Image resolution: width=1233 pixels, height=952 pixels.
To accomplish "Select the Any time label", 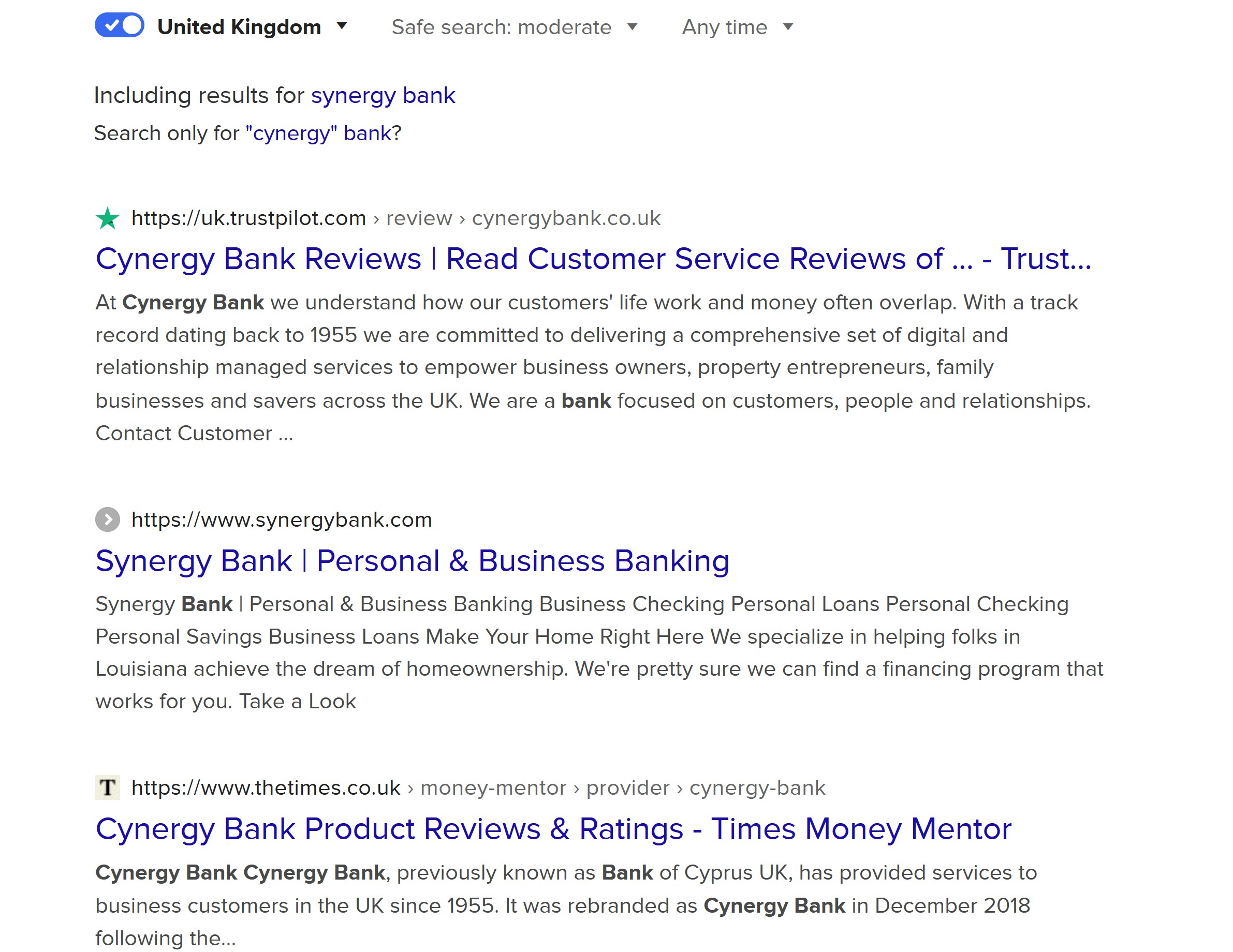I will [x=724, y=26].
